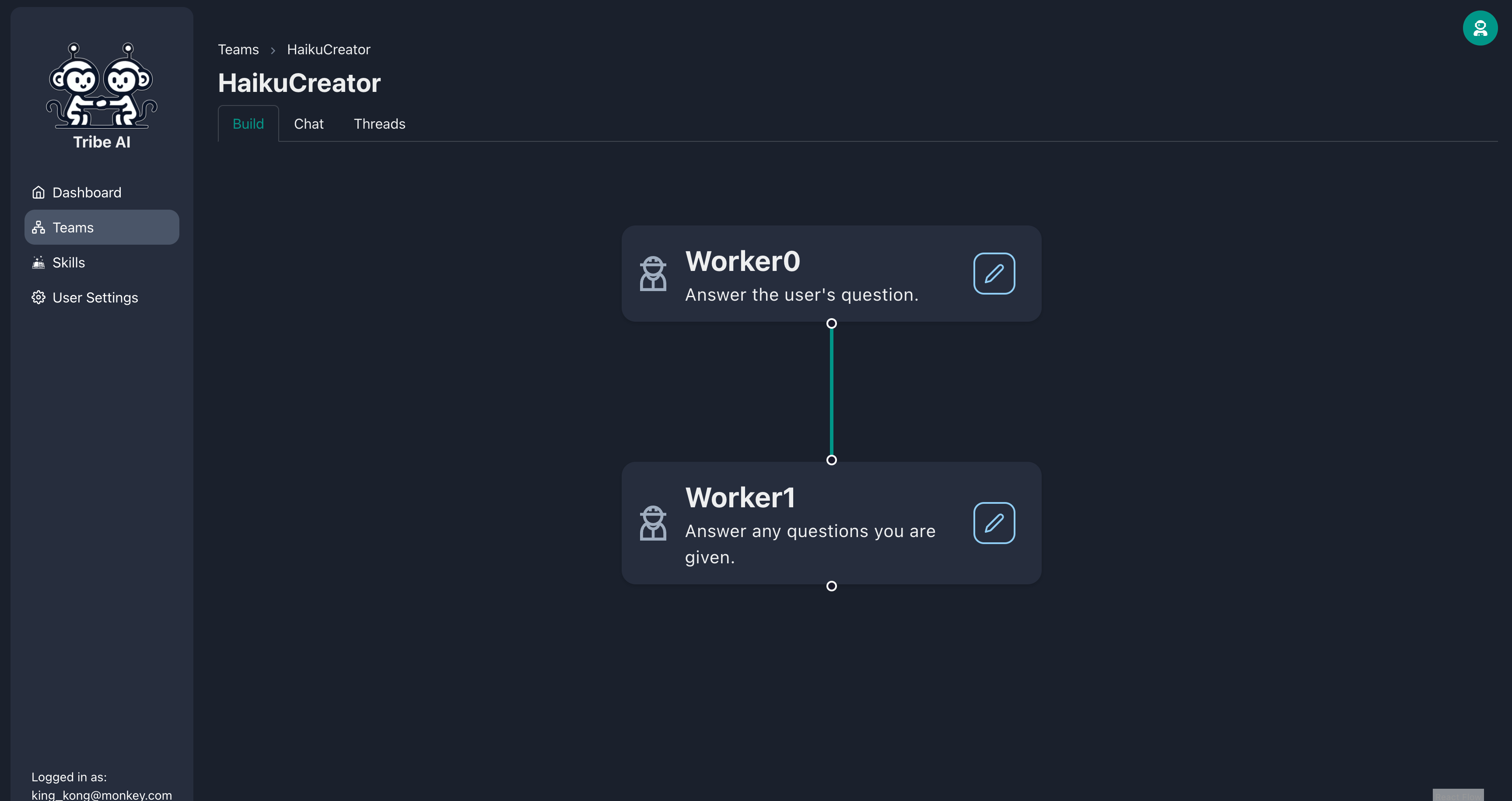Select the green edge connecting the workers
Screen dimensions: 1512x801
tap(831, 392)
